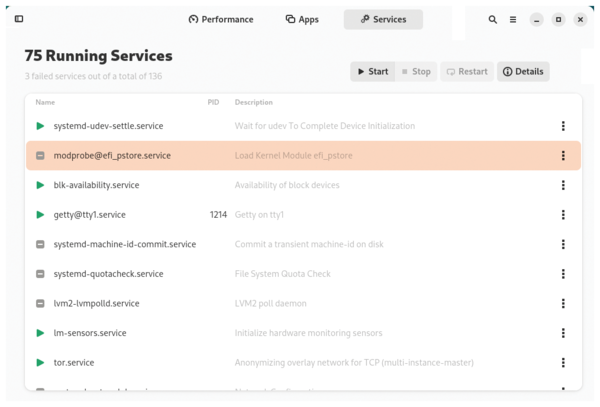Screen dimensions: 600x407
Task: Click the play icon beside lm-sensors.service
Action: click(40, 333)
